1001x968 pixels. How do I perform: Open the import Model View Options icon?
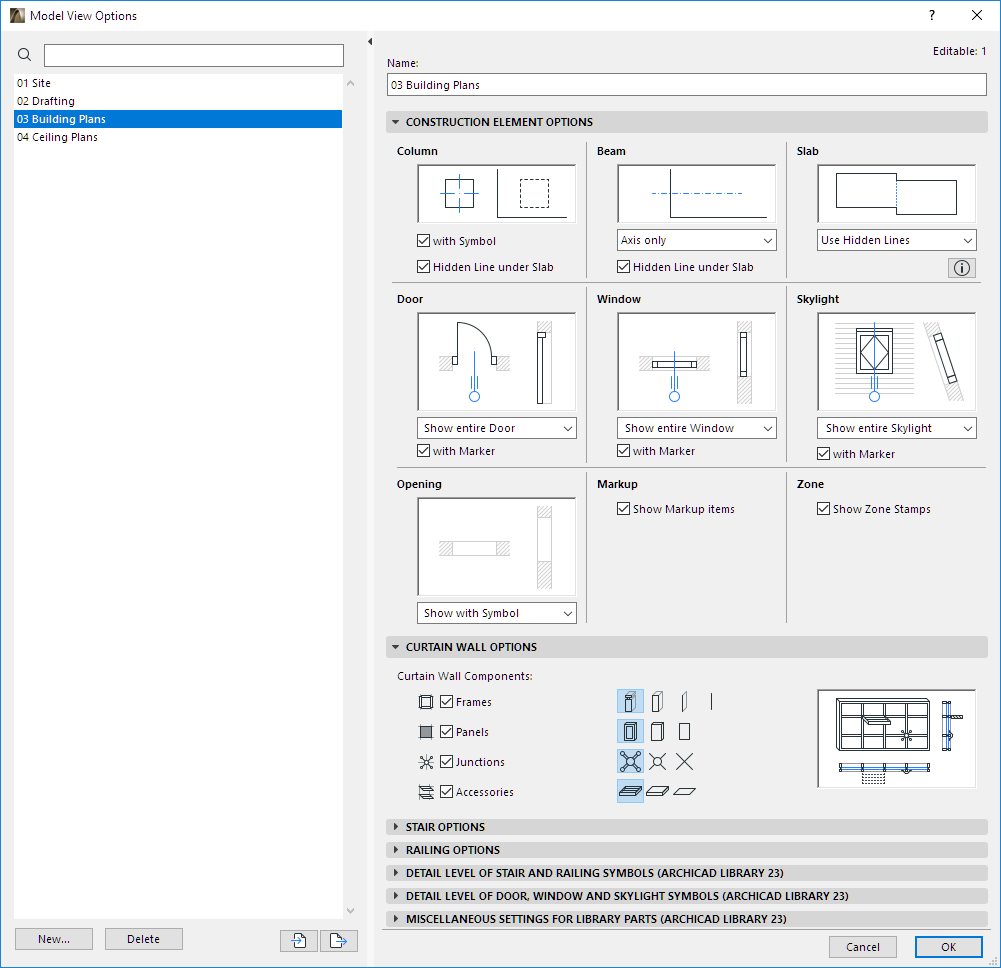pyautogui.click(x=298, y=940)
